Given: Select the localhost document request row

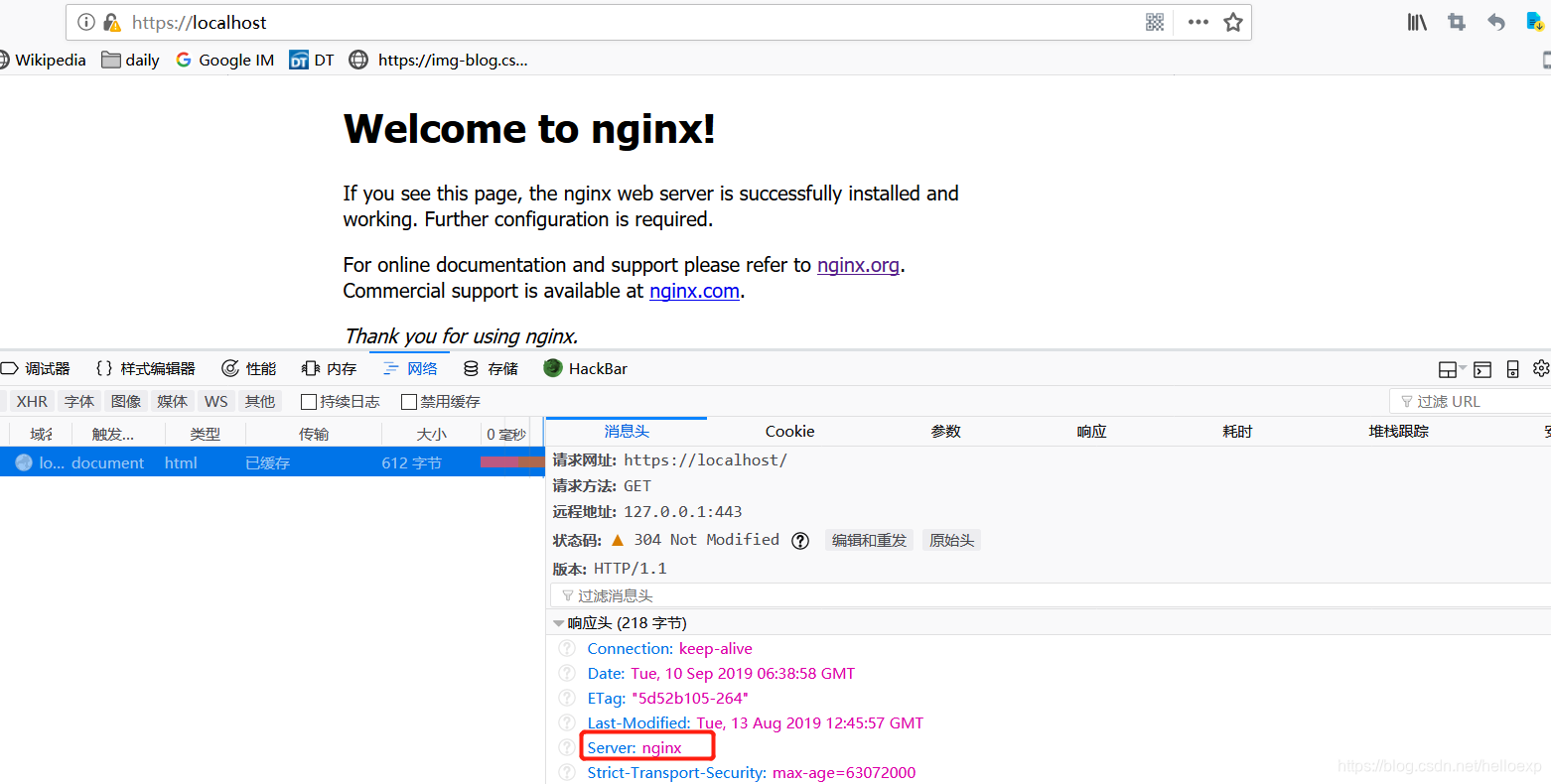Looking at the screenshot, I should [x=272, y=462].
